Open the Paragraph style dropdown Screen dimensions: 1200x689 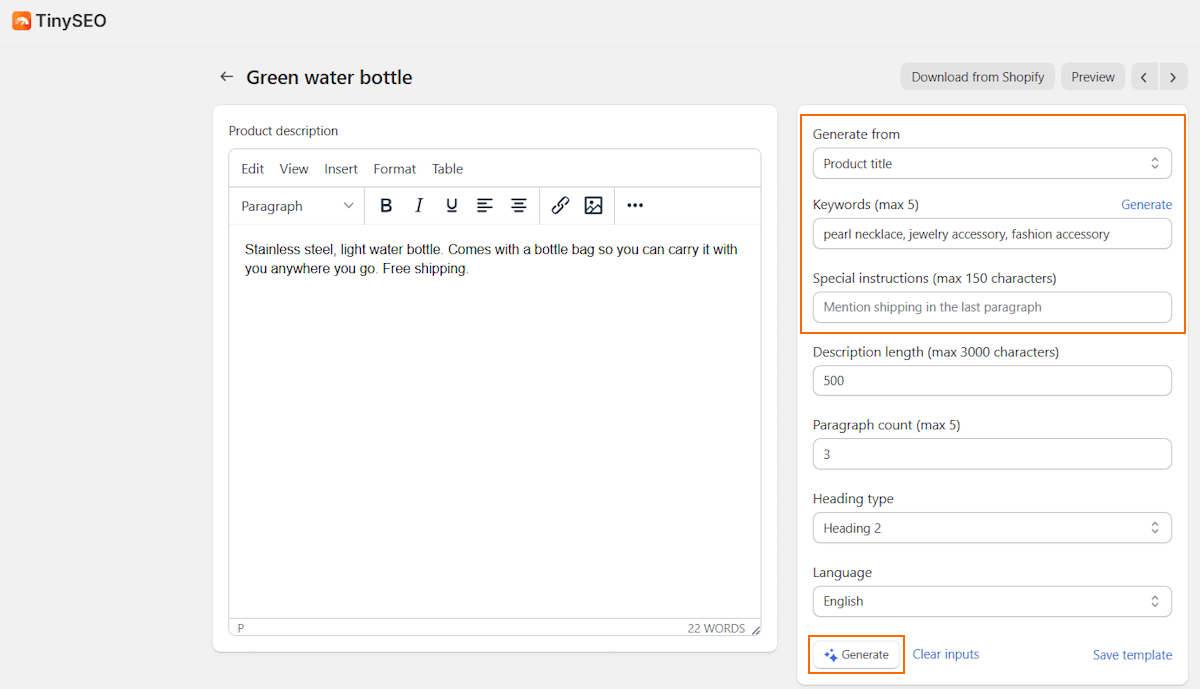(297, 205)
